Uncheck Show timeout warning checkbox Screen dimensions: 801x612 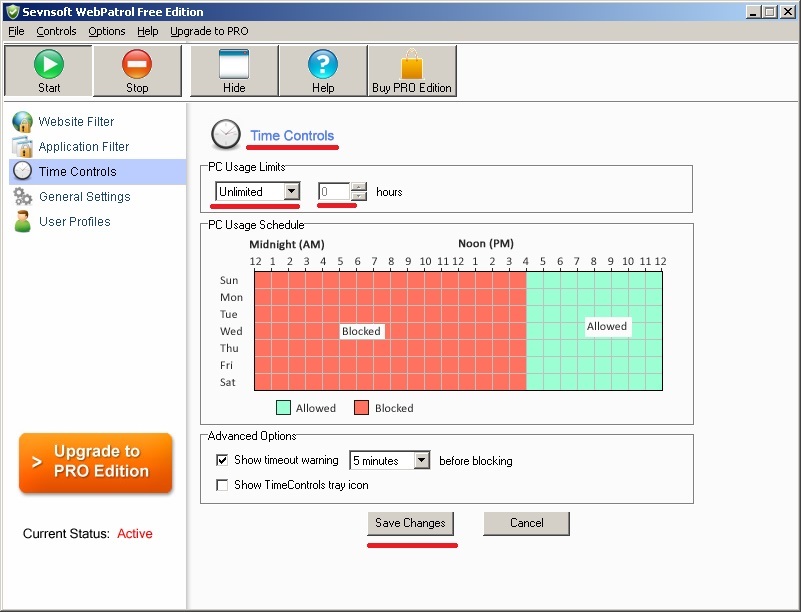coord(222,461)
